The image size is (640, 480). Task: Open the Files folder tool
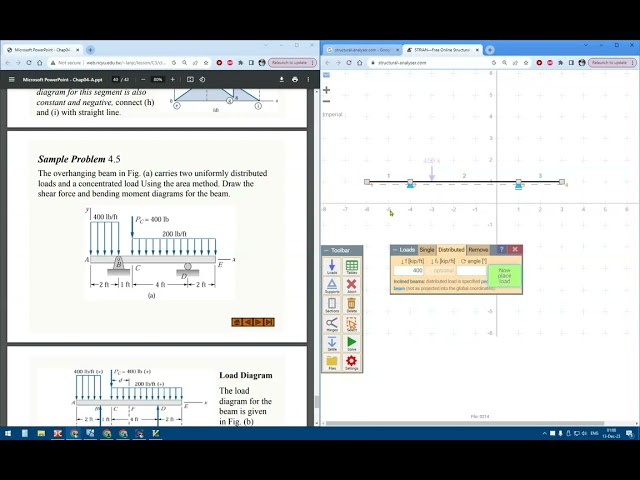pos(332,362)
